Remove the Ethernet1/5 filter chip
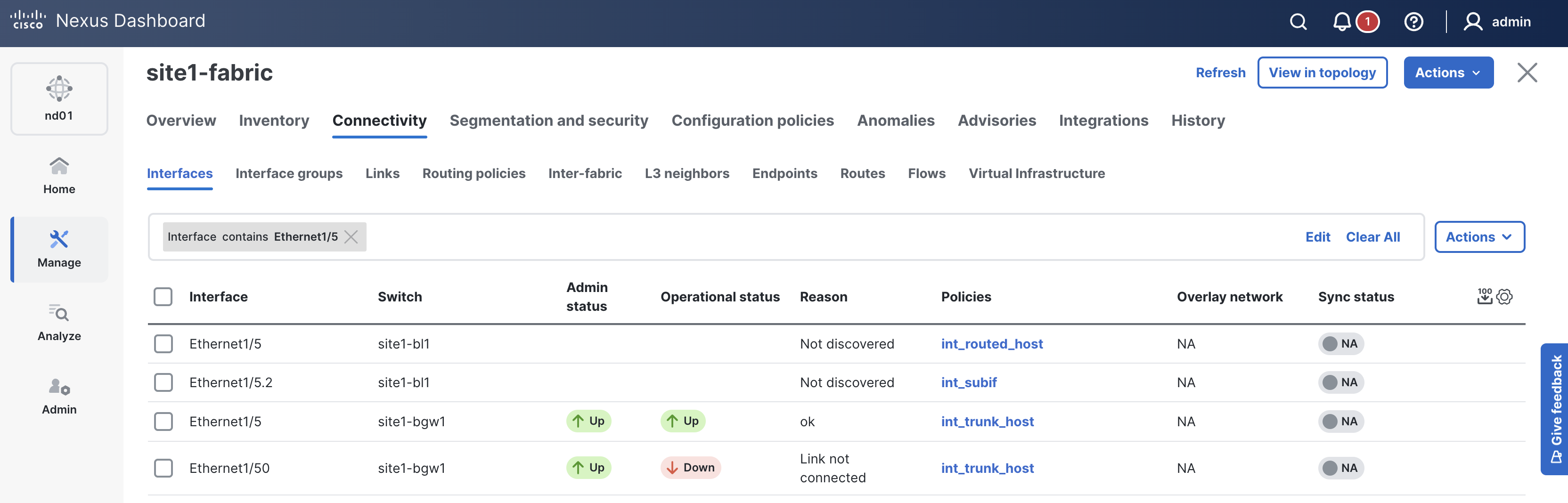The height and width of the screenshot is (503, 1568). coord(351,236)
